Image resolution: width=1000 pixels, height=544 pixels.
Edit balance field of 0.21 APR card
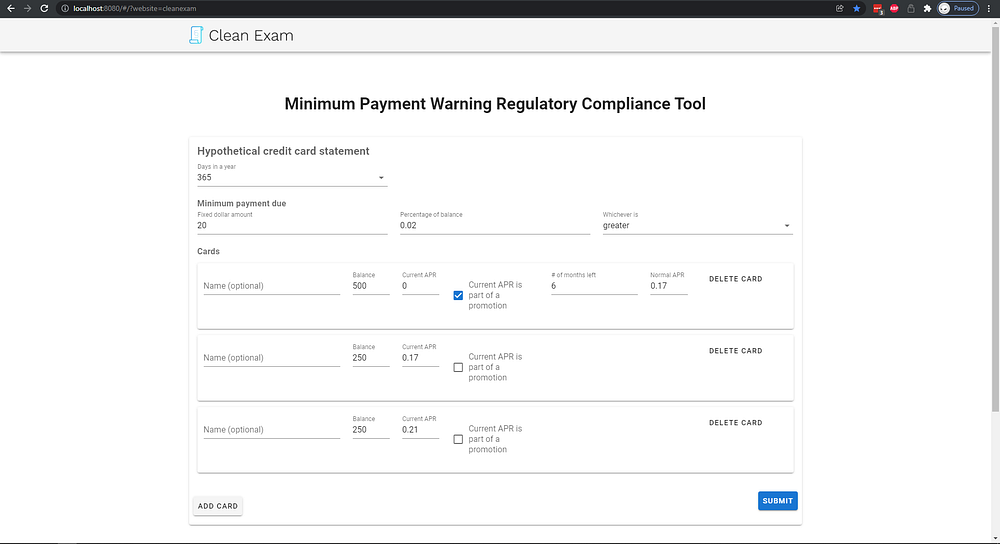pos(371,430)
